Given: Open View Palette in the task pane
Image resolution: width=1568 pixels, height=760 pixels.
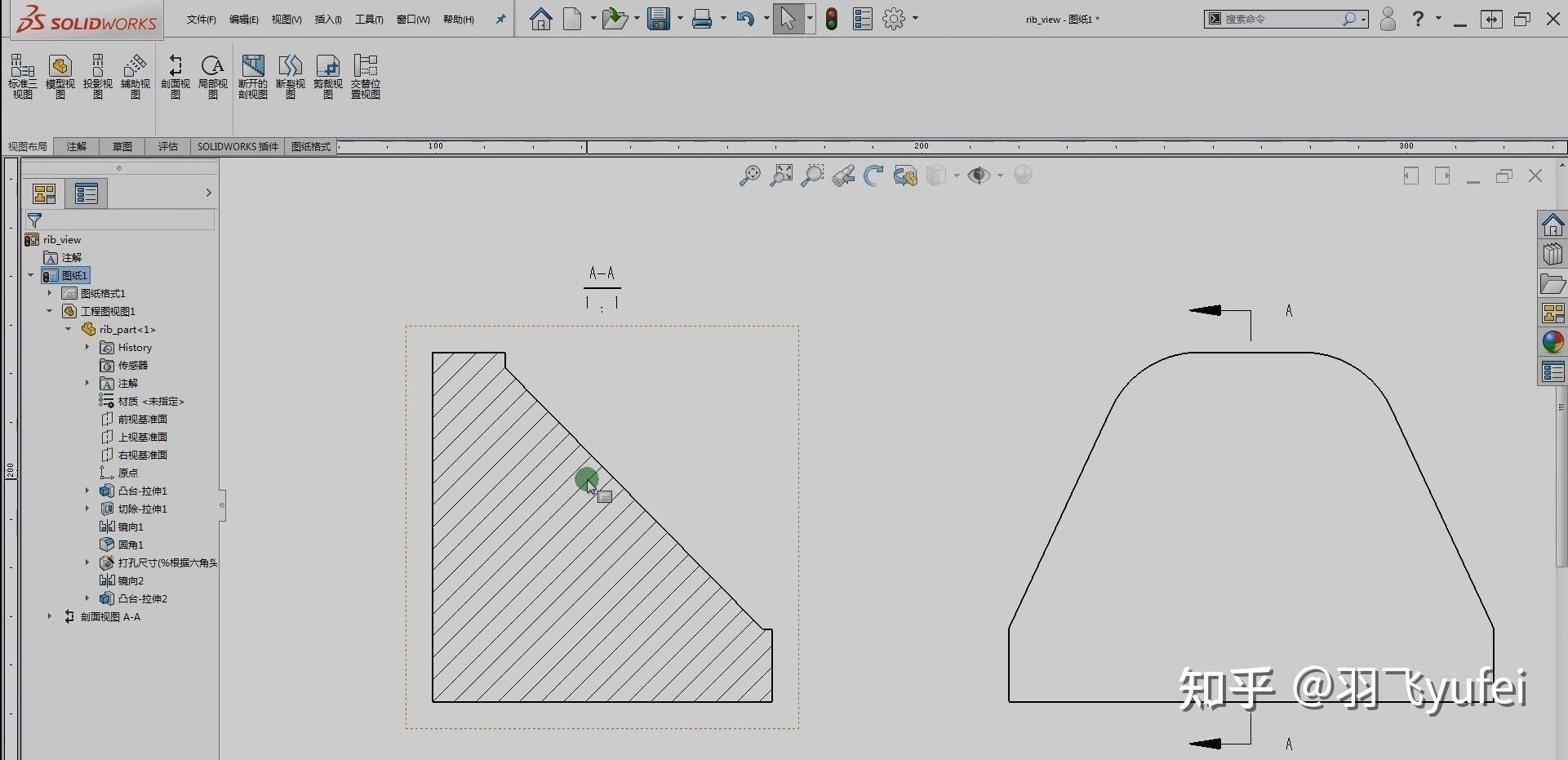Looking at the screenshot, I should point(1552,313).
